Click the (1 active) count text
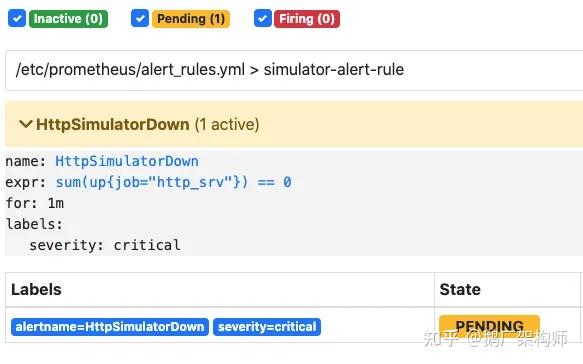The image size is (583, 364). tap(227, 124)
